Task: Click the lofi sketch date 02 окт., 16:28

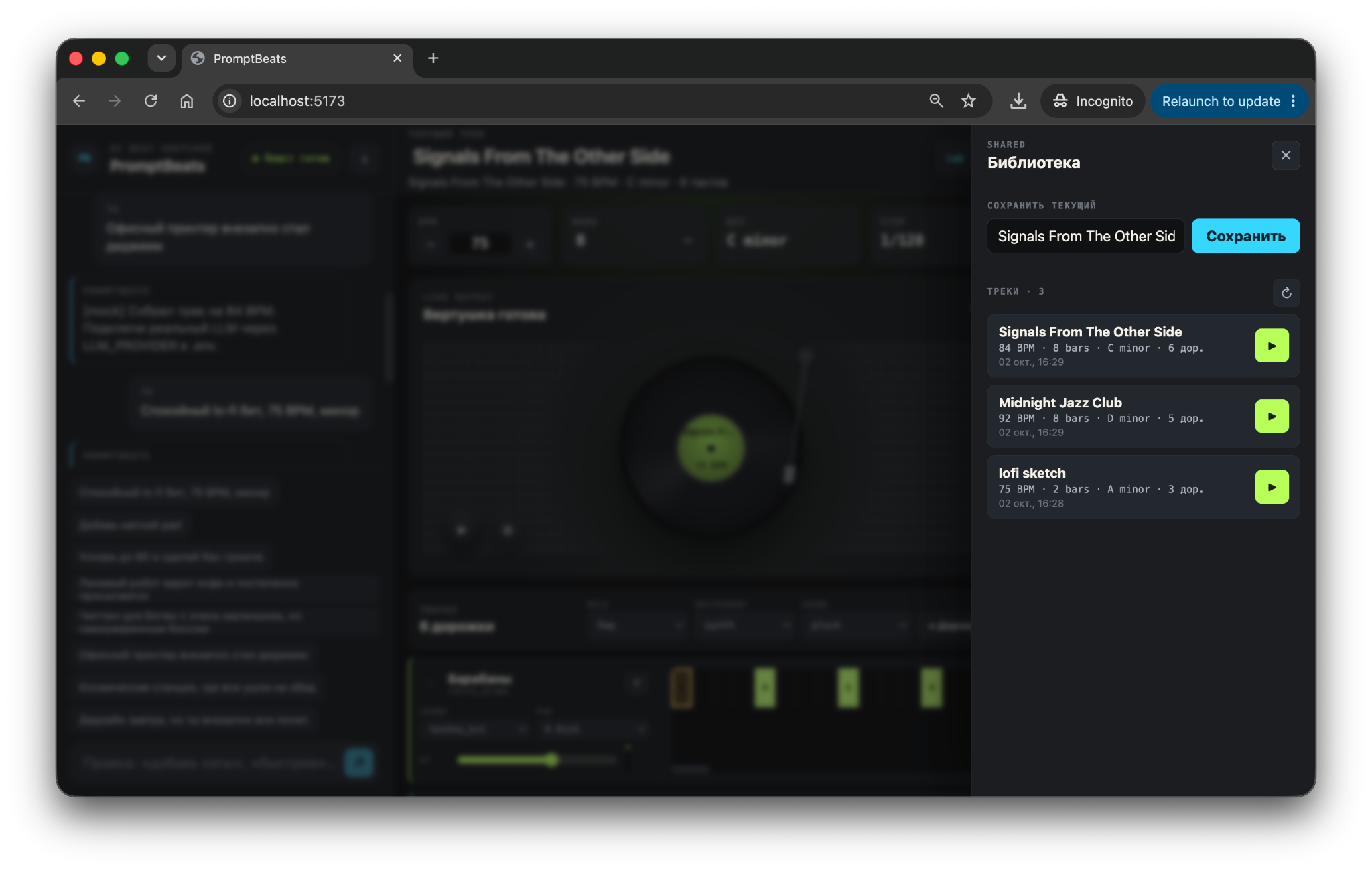Action: click(1031, 504)
